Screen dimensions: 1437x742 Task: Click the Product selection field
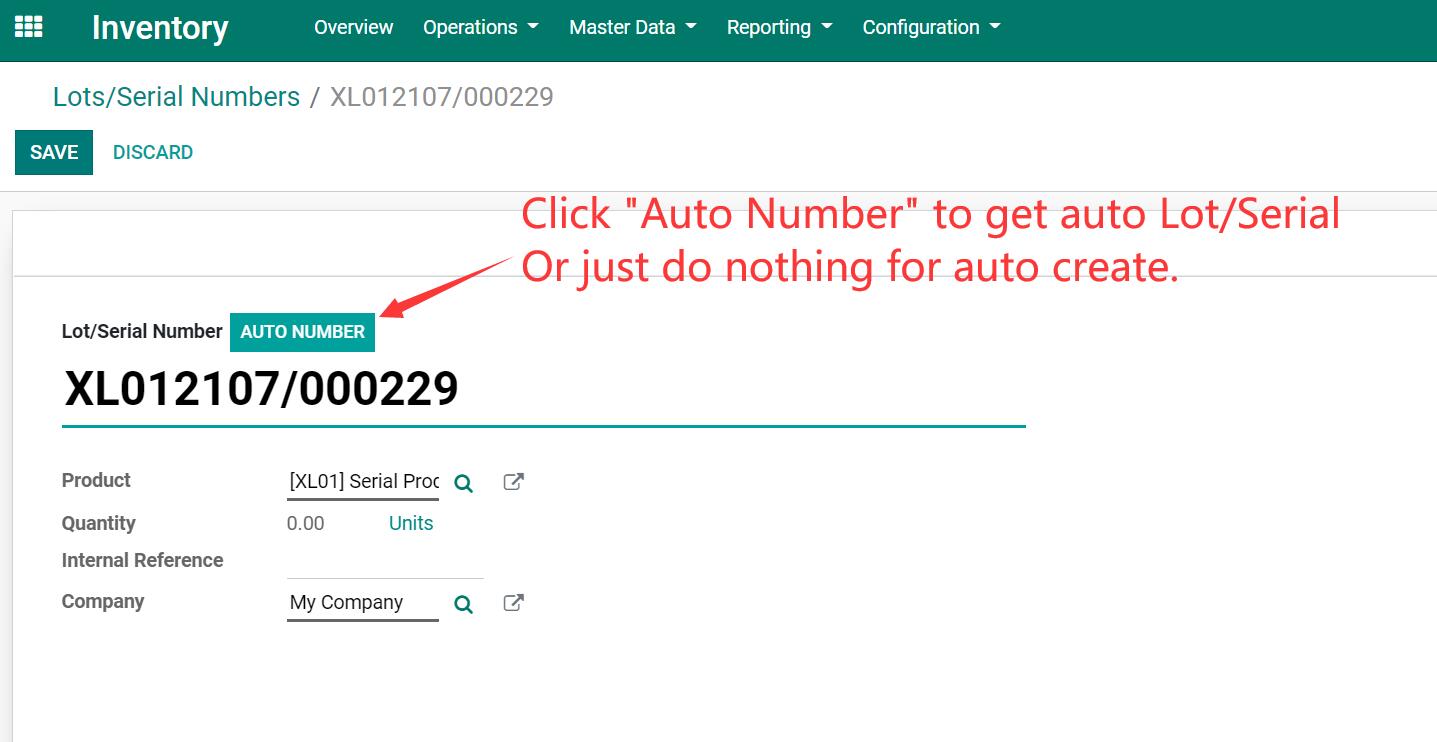pos(363,481)
